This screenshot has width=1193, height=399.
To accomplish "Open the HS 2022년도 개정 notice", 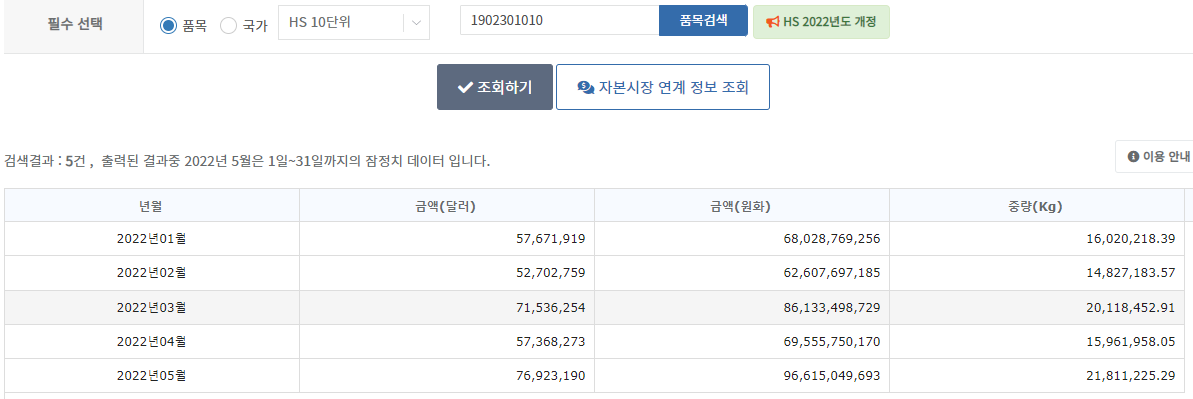I will [821, 22].
